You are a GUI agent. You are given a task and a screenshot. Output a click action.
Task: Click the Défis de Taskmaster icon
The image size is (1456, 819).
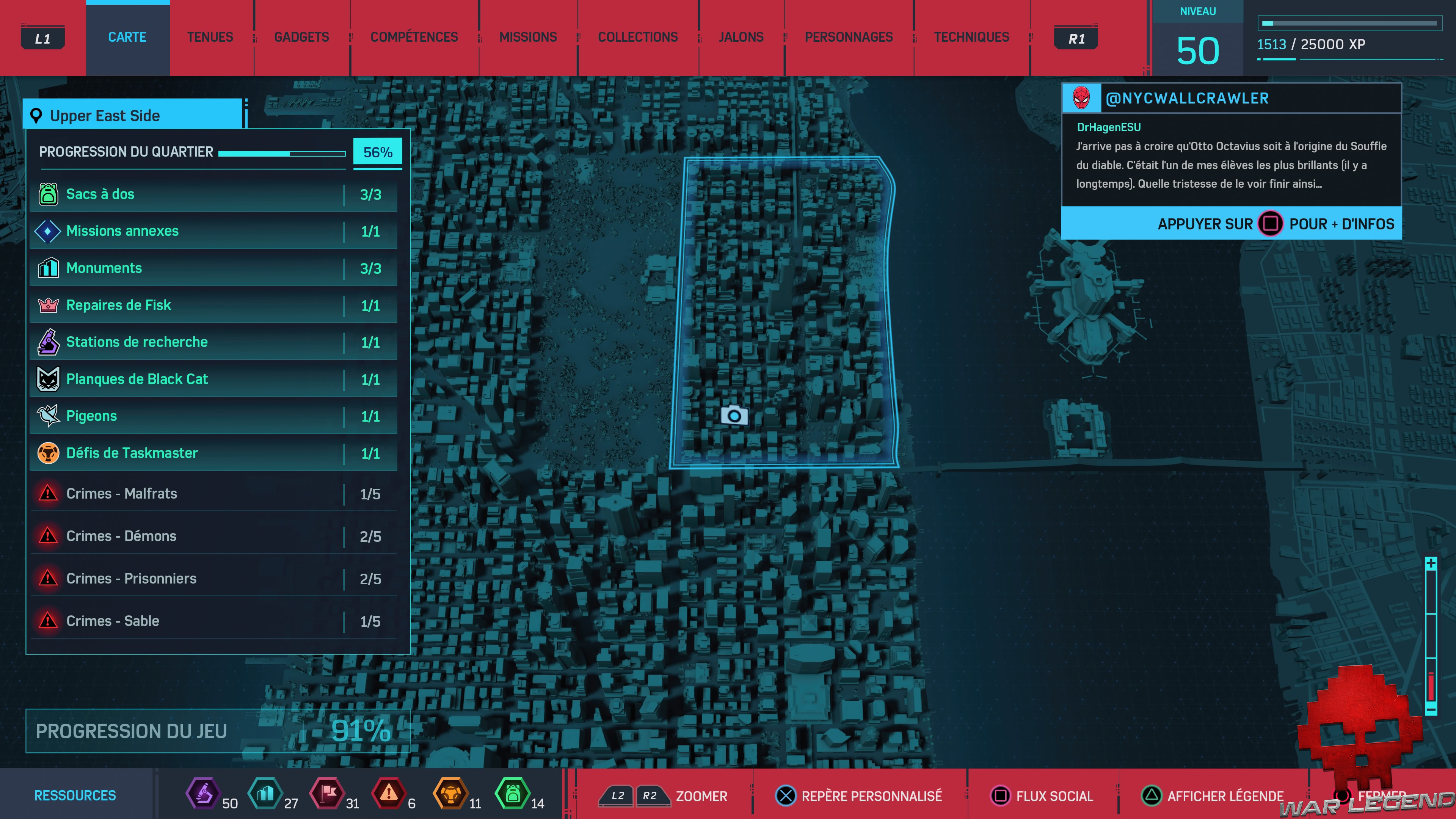click(48, 453)
